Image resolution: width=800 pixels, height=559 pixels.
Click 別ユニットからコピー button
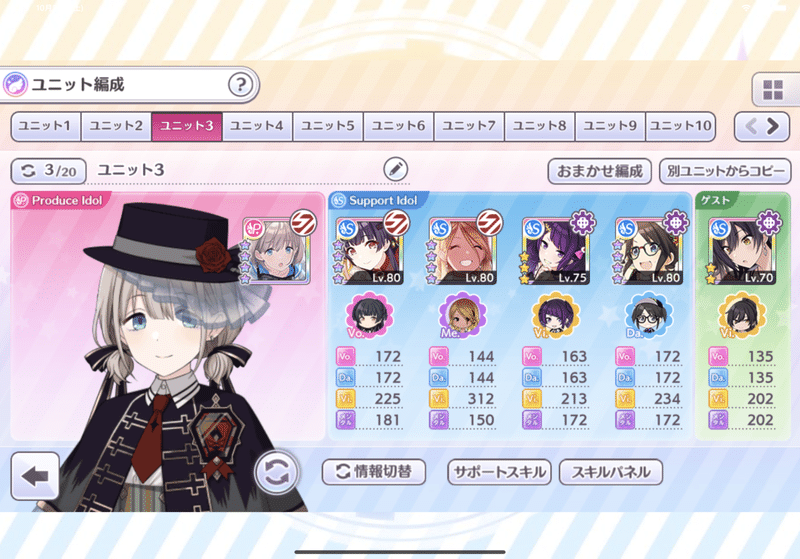tap(725, 171)
